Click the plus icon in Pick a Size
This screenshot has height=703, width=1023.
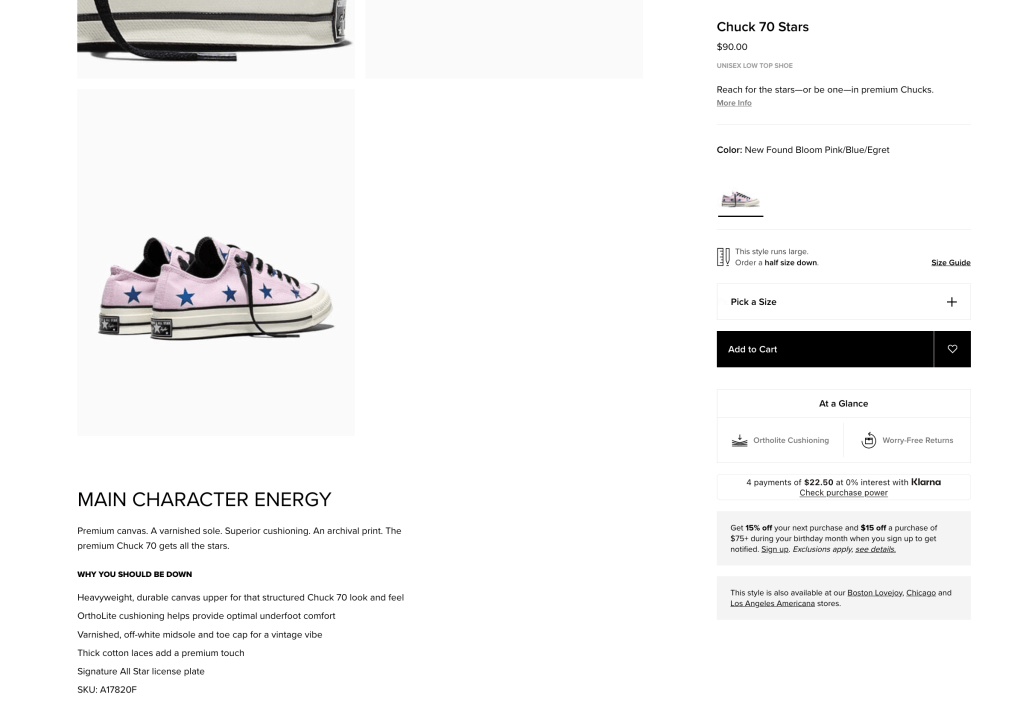coord(951,302)
